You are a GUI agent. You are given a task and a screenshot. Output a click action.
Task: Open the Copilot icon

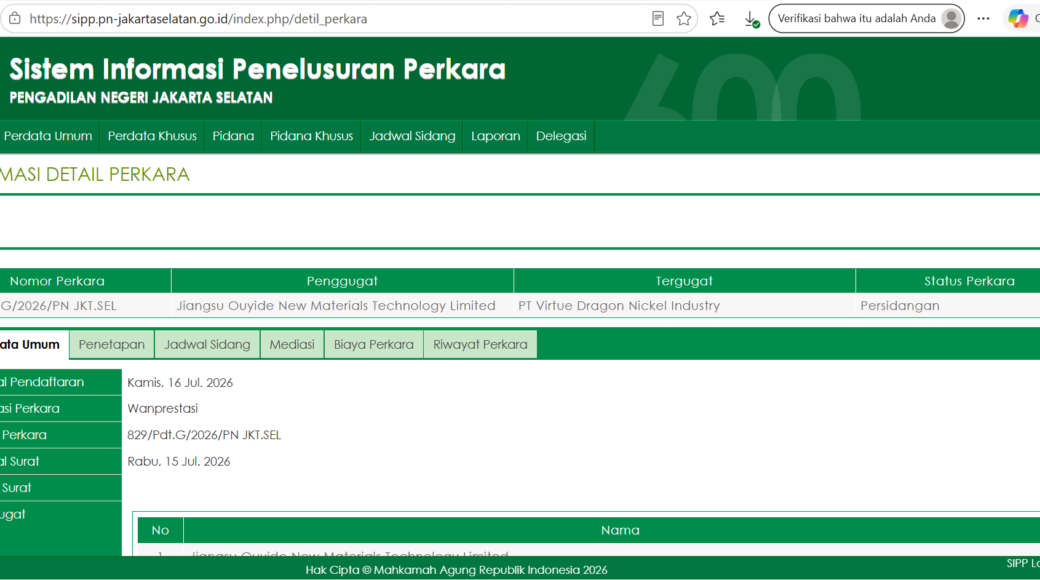coord(1017,19)
